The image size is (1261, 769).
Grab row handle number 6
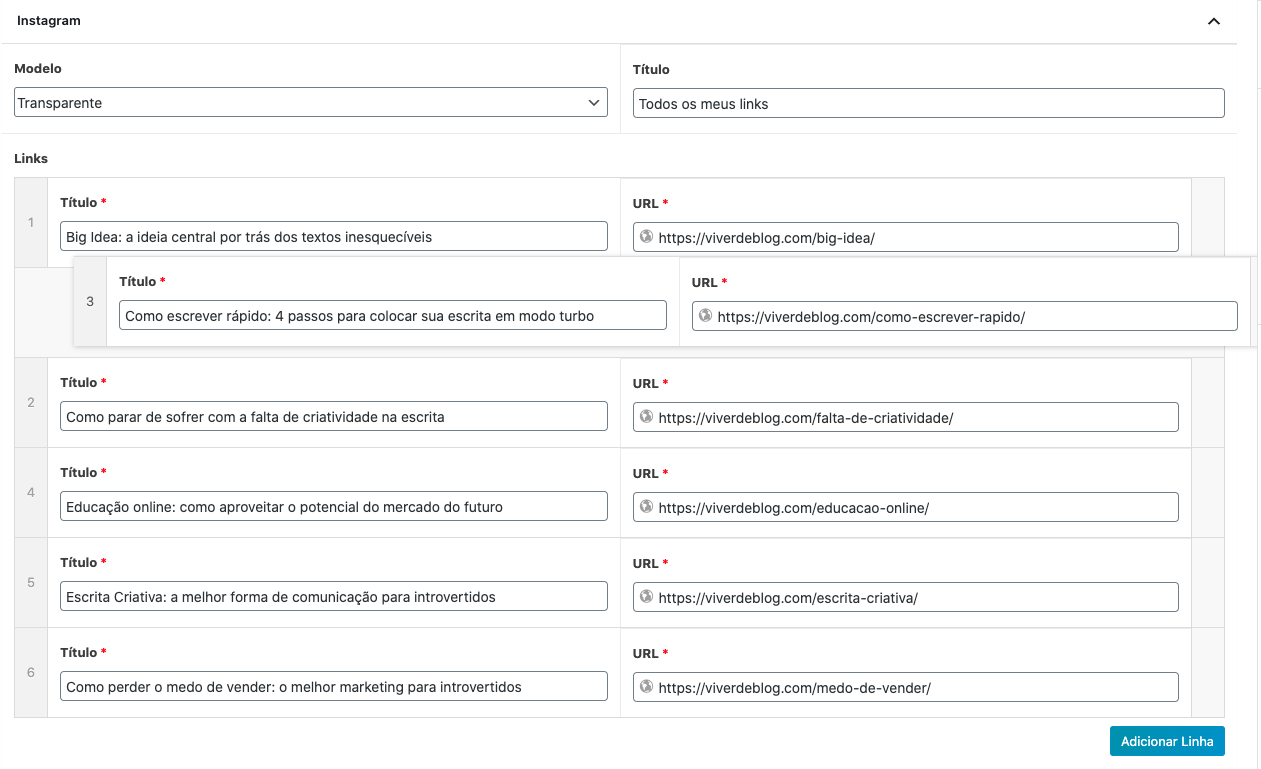click(x=31, y=672)
